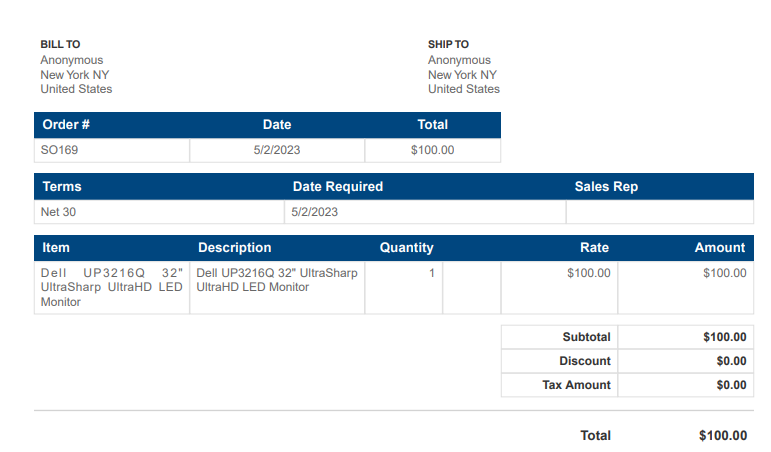Click the Sales Rep header

606,186
